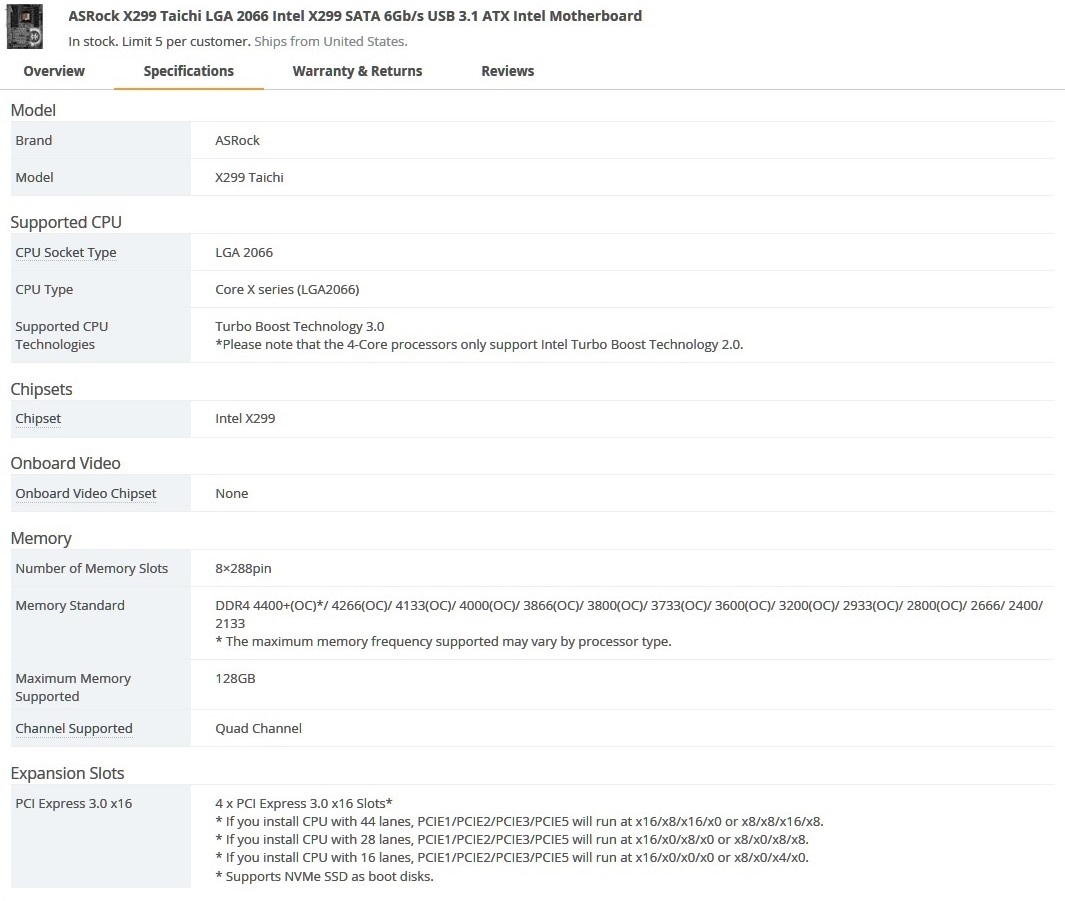Select the X299 Taichi model value
Image resolution: width=1065 pixels, height=901 pixels.
(x=249, y=177)
